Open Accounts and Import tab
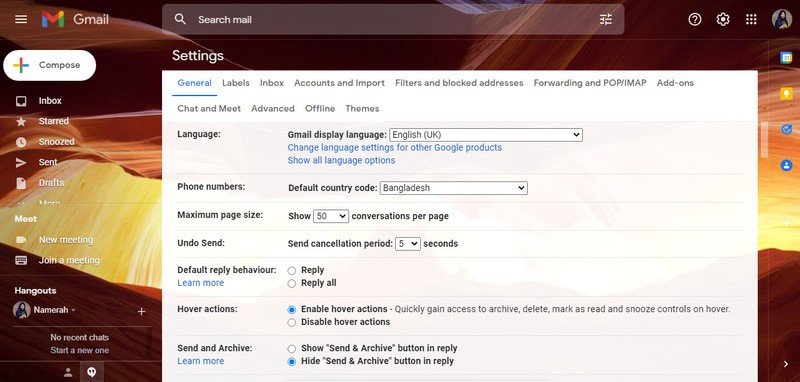 [339, 83]
